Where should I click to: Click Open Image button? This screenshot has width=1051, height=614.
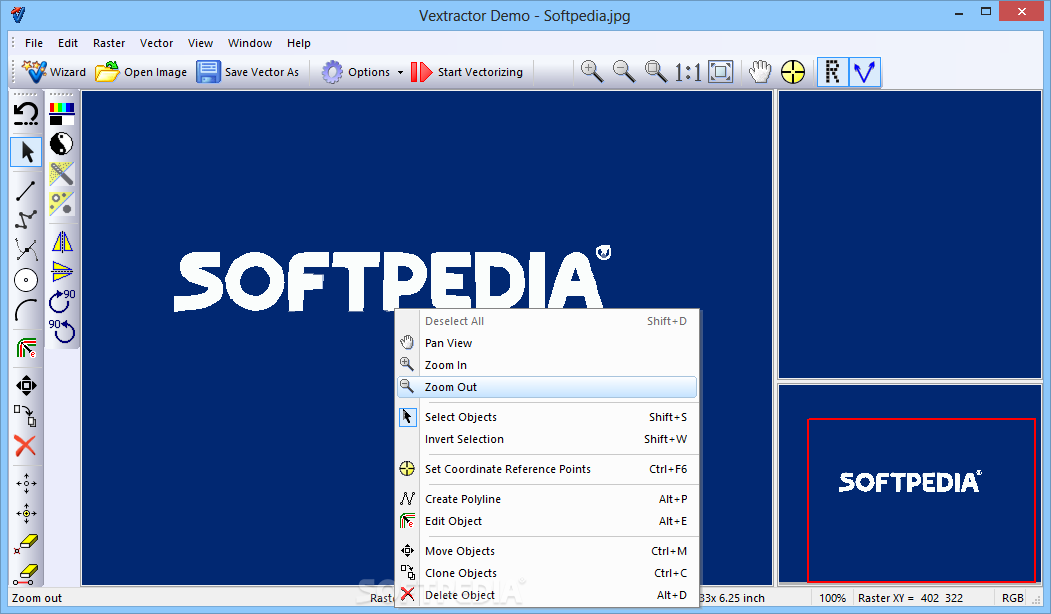pos(141,72)
